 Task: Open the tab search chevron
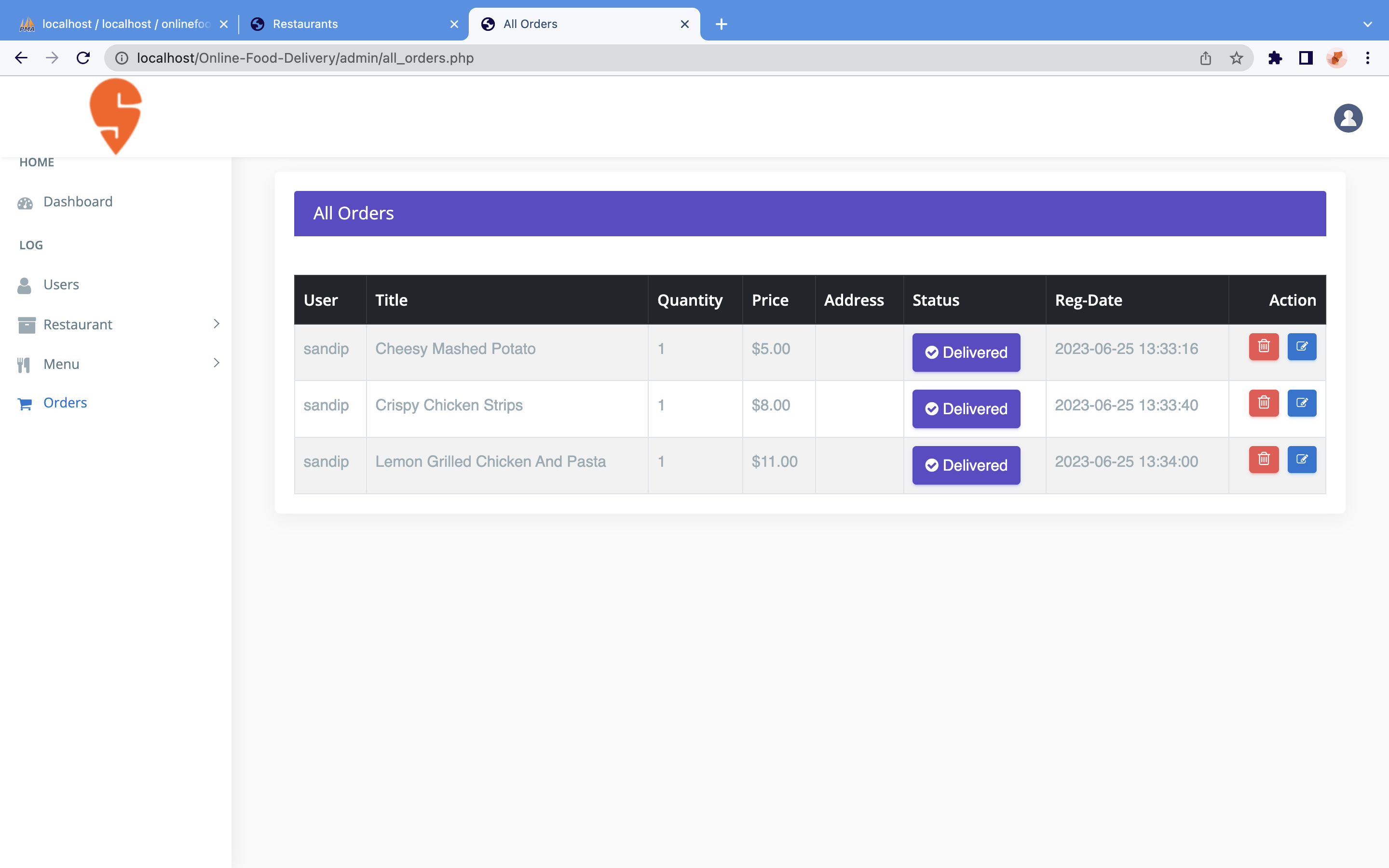pyautogui.click(x=1367, y=24)
